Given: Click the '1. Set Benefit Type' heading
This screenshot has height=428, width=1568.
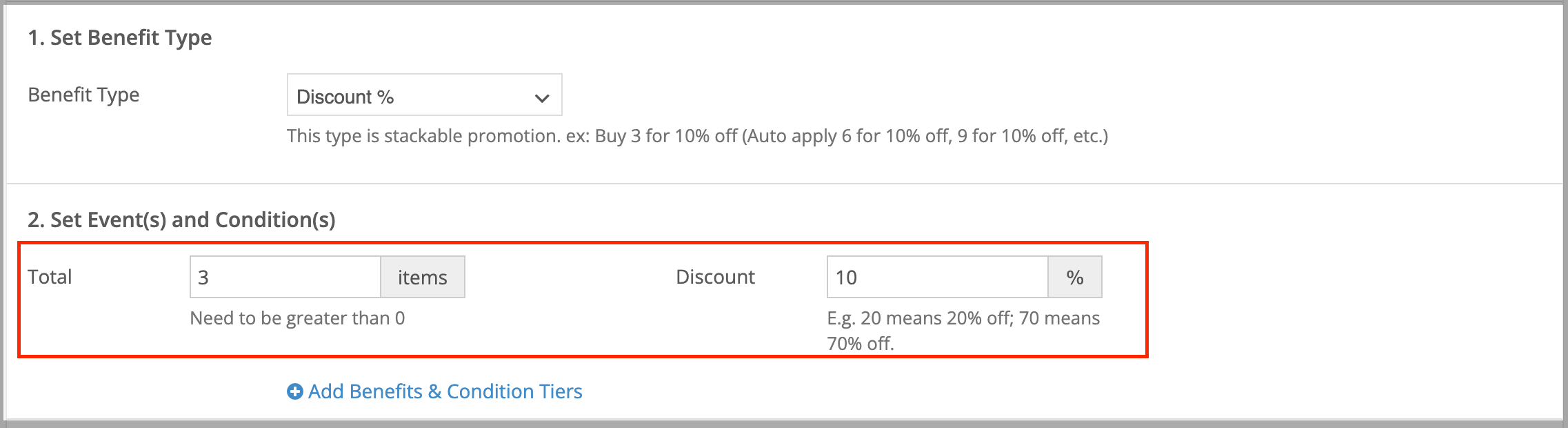Looking at the screenshot, I should coord(120,37).
